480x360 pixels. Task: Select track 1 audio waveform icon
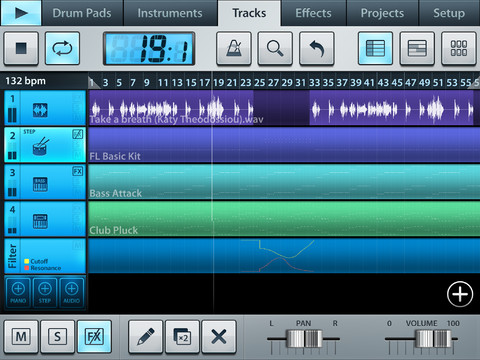click(x=40, y=110)
